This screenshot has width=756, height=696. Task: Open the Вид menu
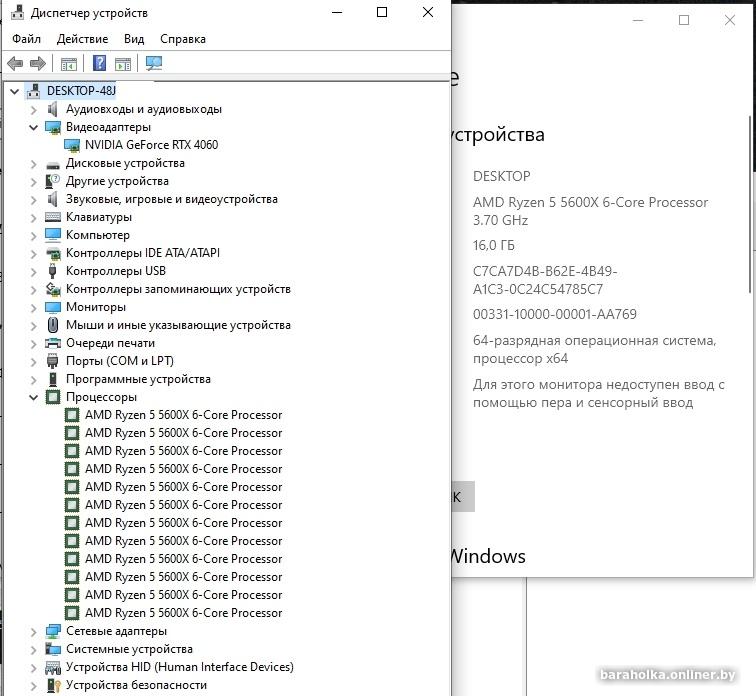pos(134,39)
